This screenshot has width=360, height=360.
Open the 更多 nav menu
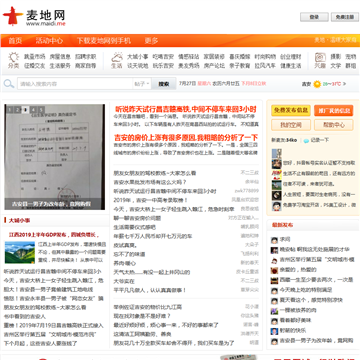[x=151, y=41]
